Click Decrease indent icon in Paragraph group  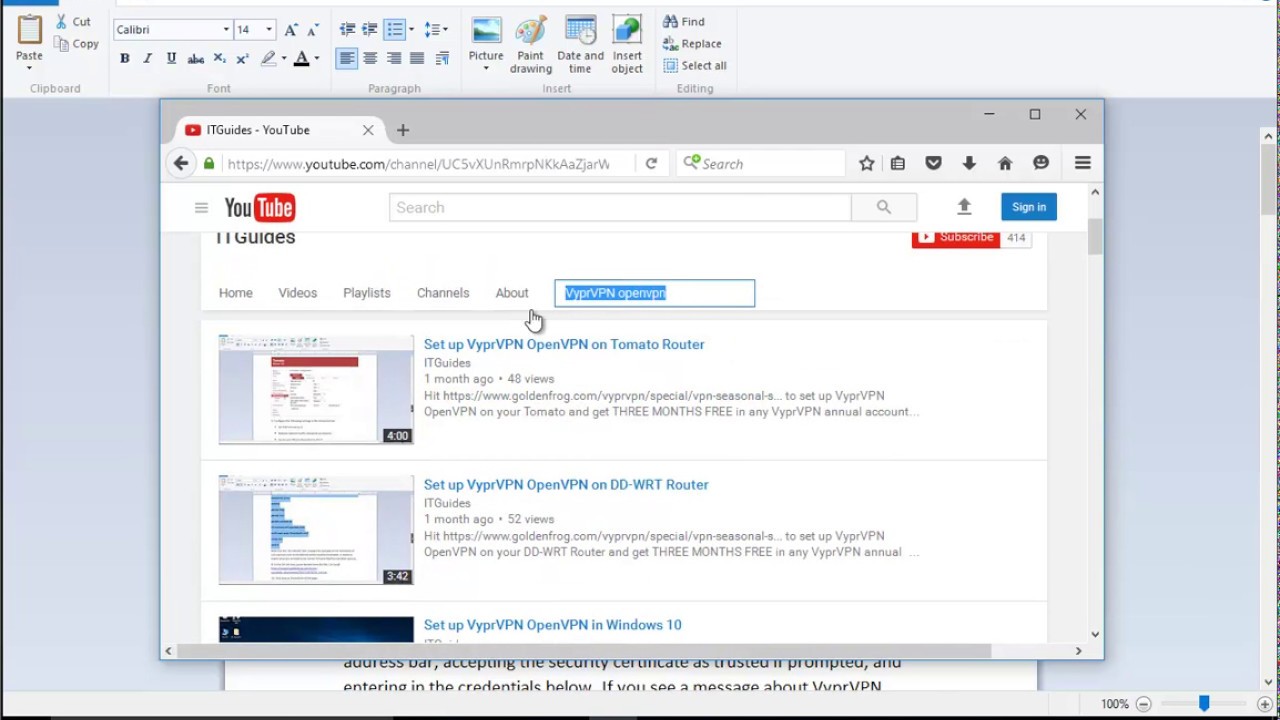pyautogui.click(x=347, y=30)
